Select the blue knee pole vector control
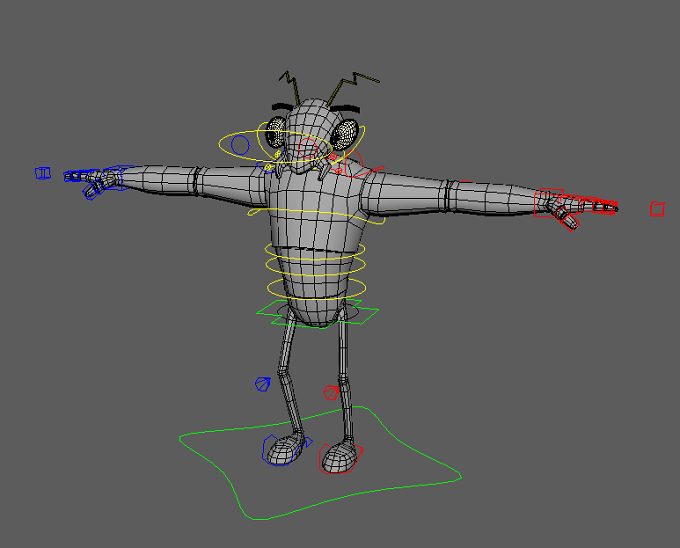This screenshot has width=680, height=548. click(262, 384)
